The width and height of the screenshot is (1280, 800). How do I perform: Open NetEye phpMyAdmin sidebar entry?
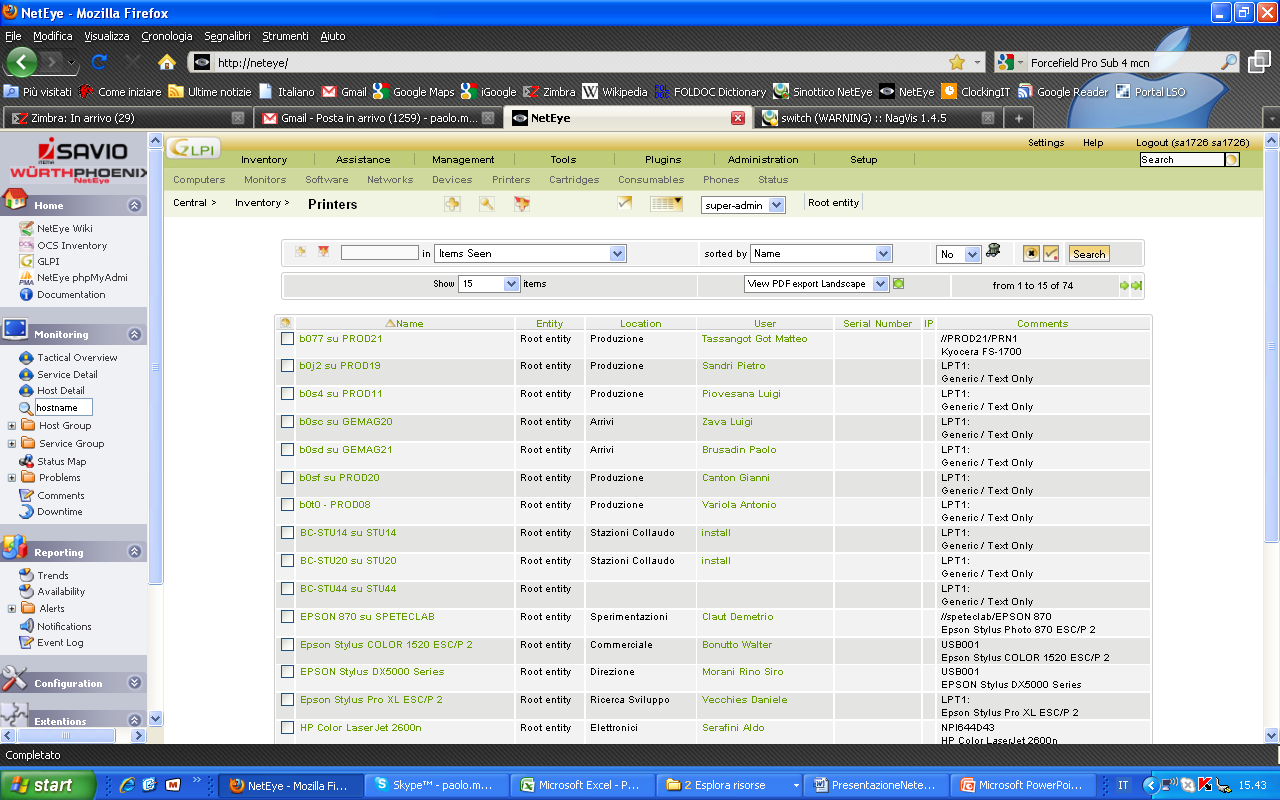click(x=82, y=278)
